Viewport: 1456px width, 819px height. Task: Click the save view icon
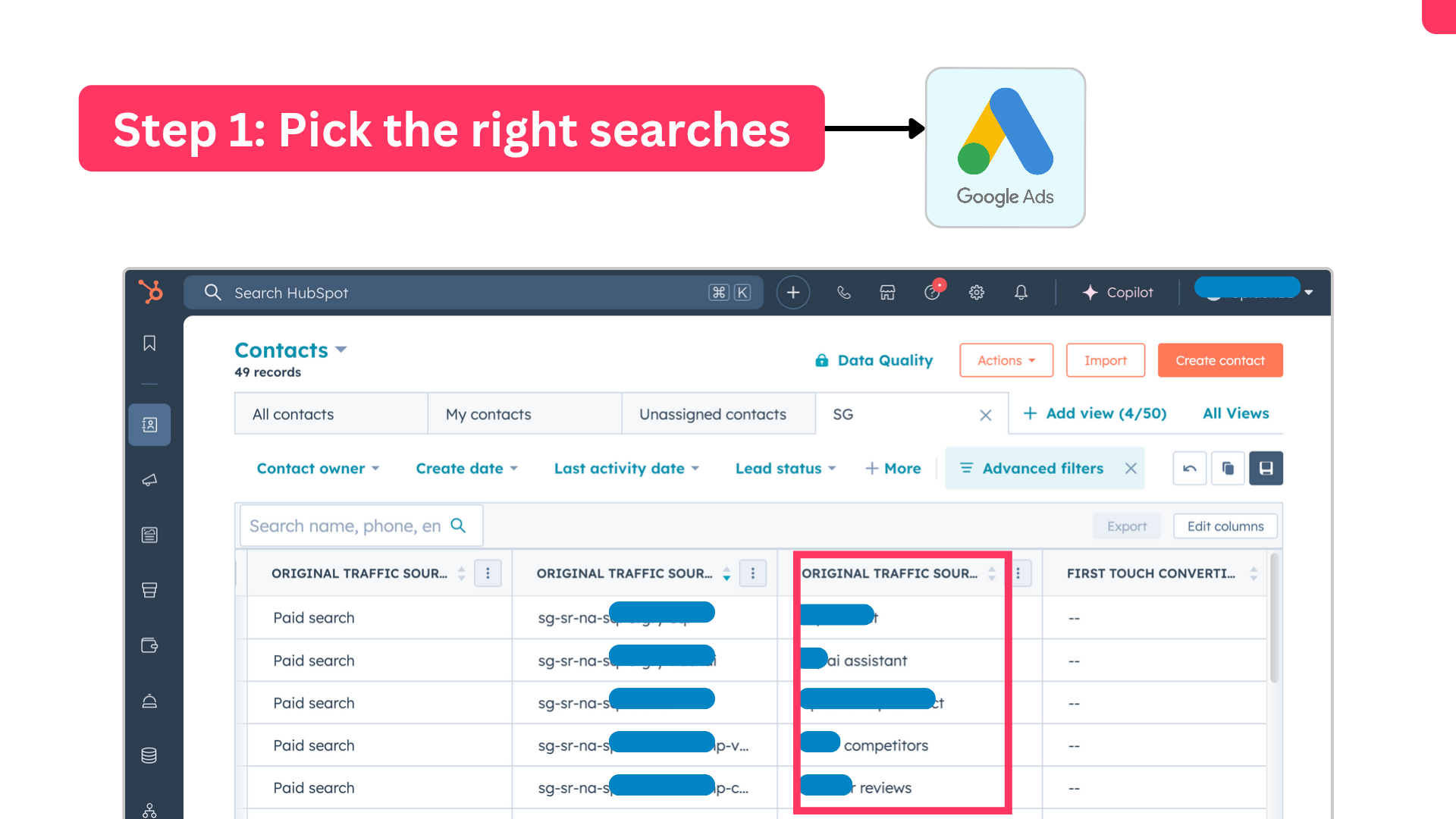tap(1266, 469)
